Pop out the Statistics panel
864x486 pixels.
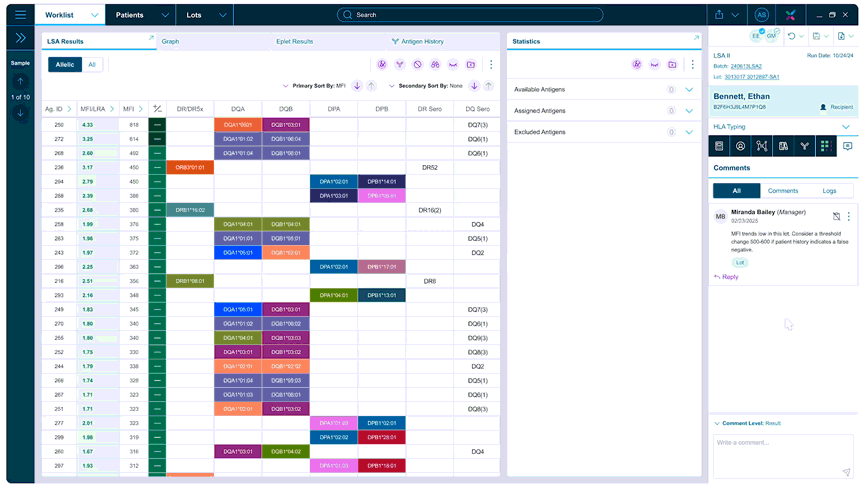tap(696, 38)
